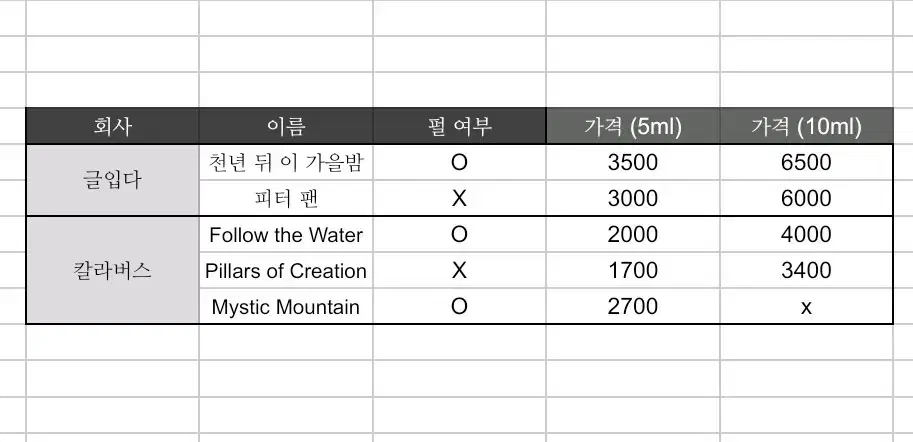Select the 3400 price cell
Image resolution: width=913 pixels, height=442 pixels.
806,271
